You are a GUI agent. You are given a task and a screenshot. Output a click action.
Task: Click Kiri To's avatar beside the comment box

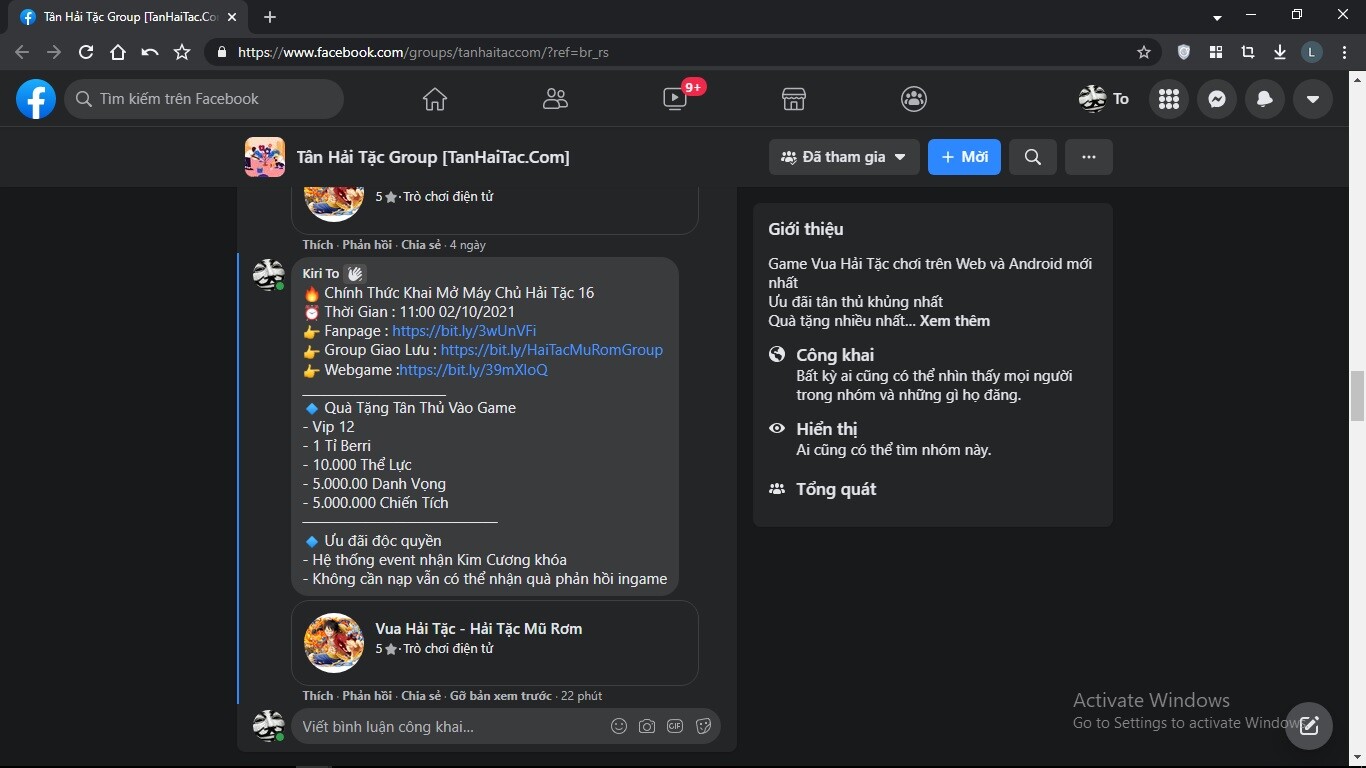point(269,726)
